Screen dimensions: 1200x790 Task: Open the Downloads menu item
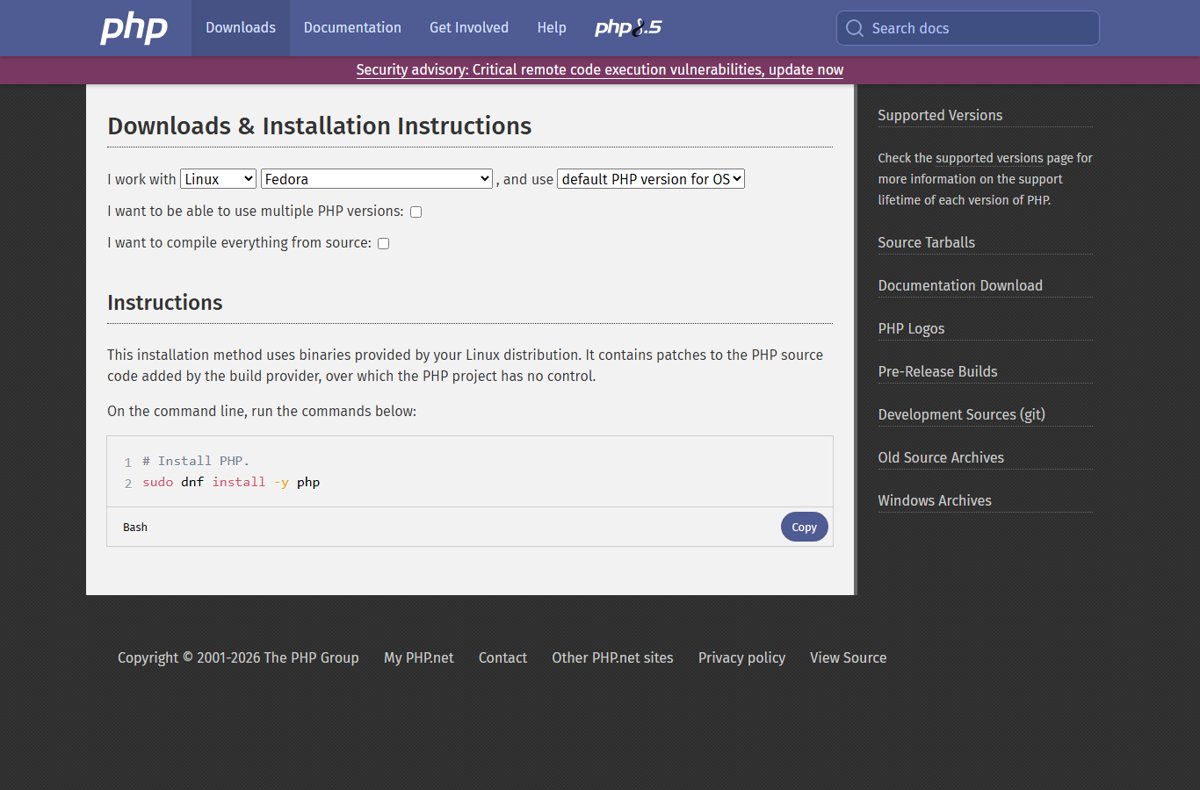click(x=240, y=28)
